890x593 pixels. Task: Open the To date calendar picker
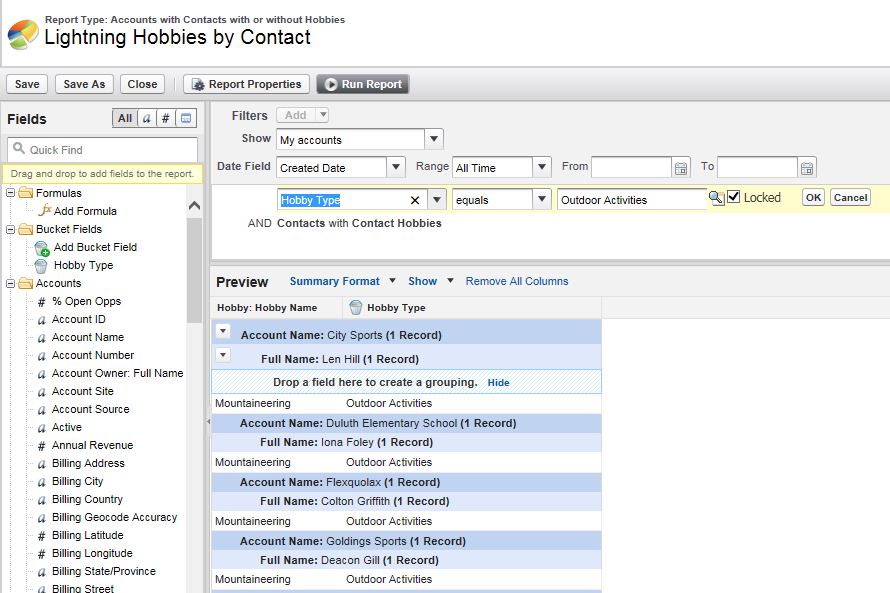(807, 168)
